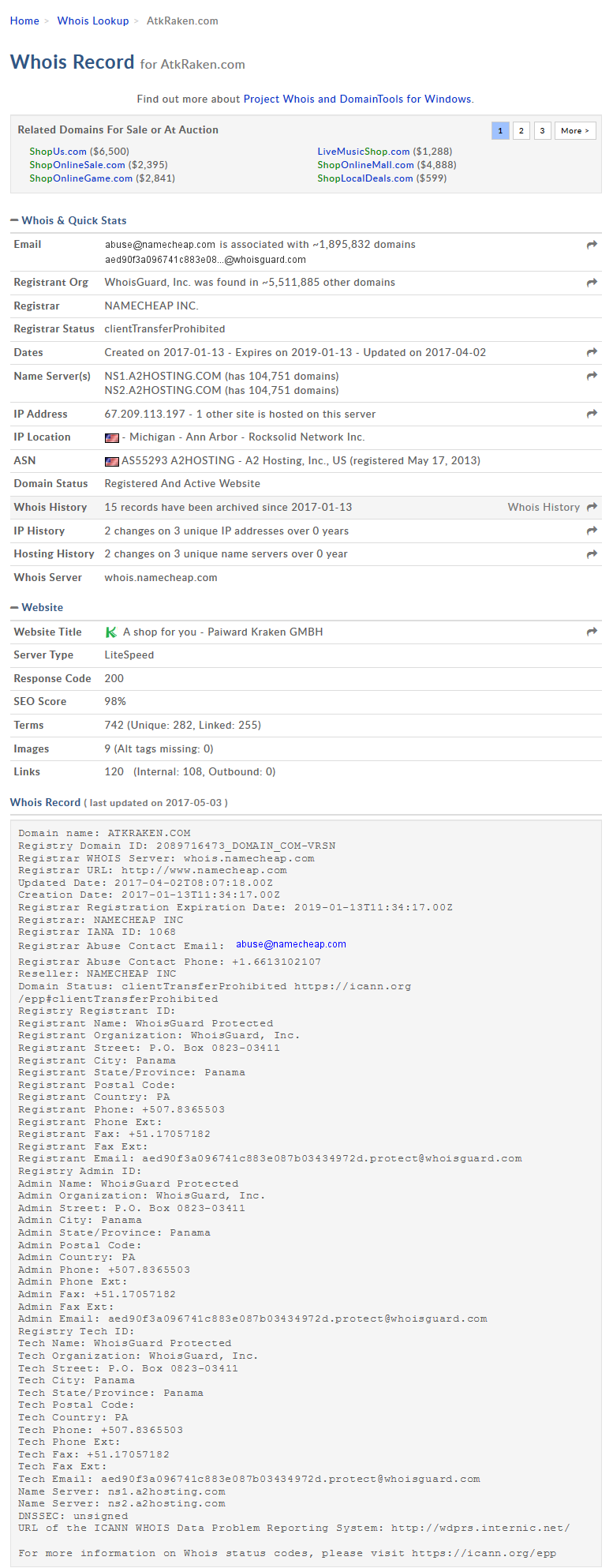
Task: Click the arrow icon beside Registrant Org
Action: point(592,283)
